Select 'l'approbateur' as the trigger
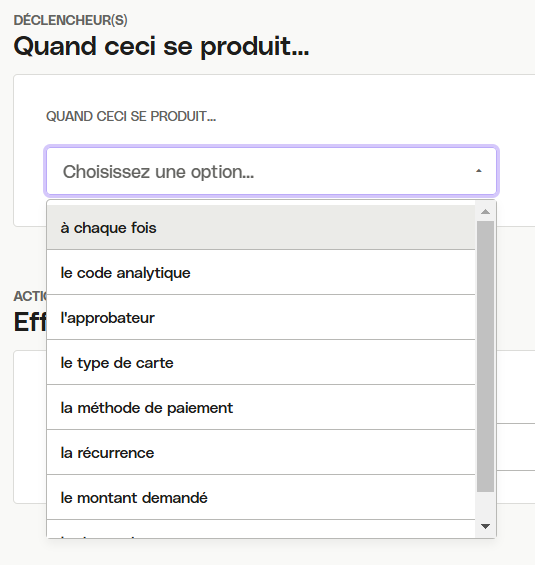535x565 pixels. click(261, 317)
